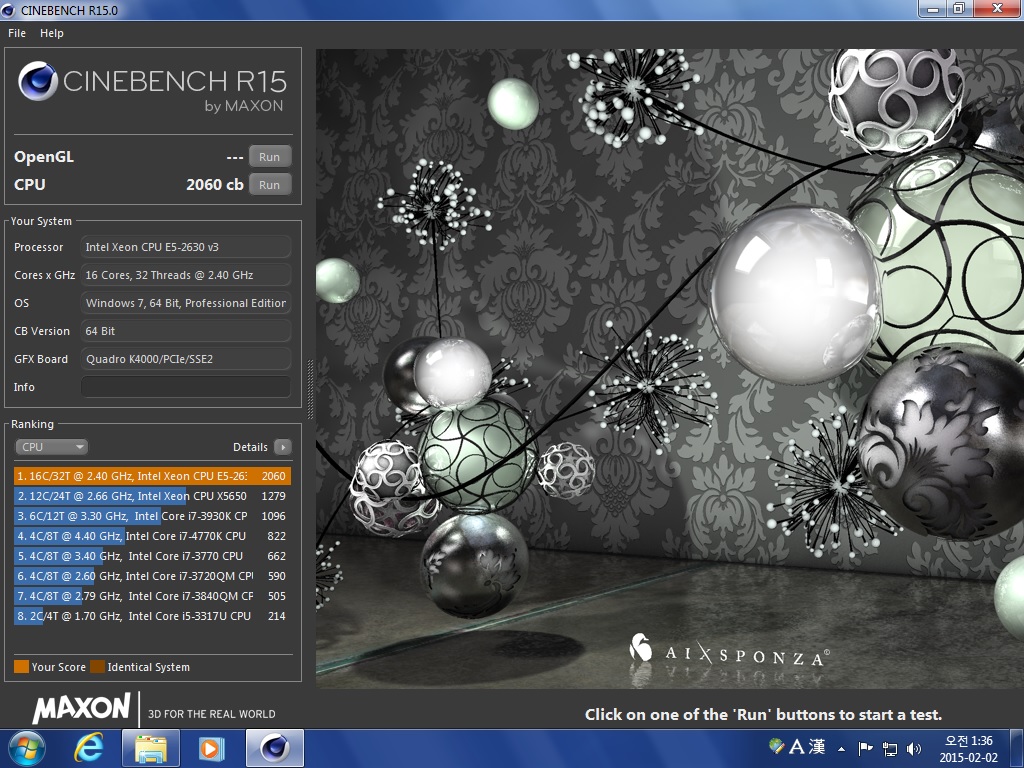Click the brown Identical System legend swatch
This screenshot has width=1024, height=768.
tap(97, 667)
